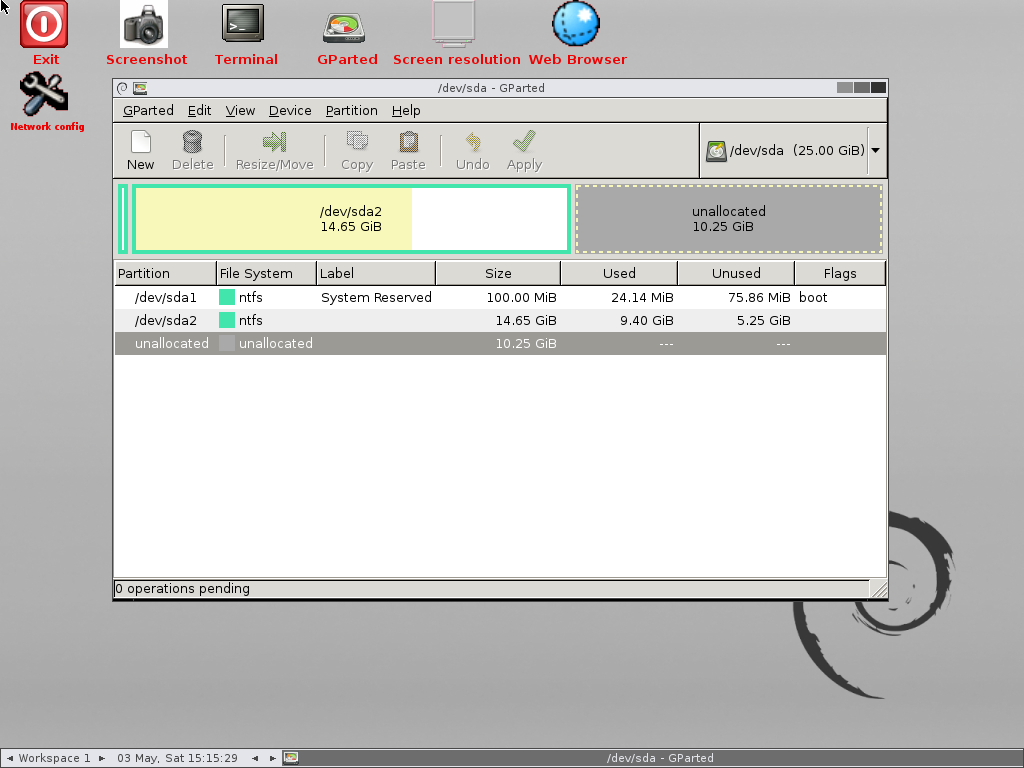
Task: Click the Delete partition trash icon
Action: coord(192,142)
